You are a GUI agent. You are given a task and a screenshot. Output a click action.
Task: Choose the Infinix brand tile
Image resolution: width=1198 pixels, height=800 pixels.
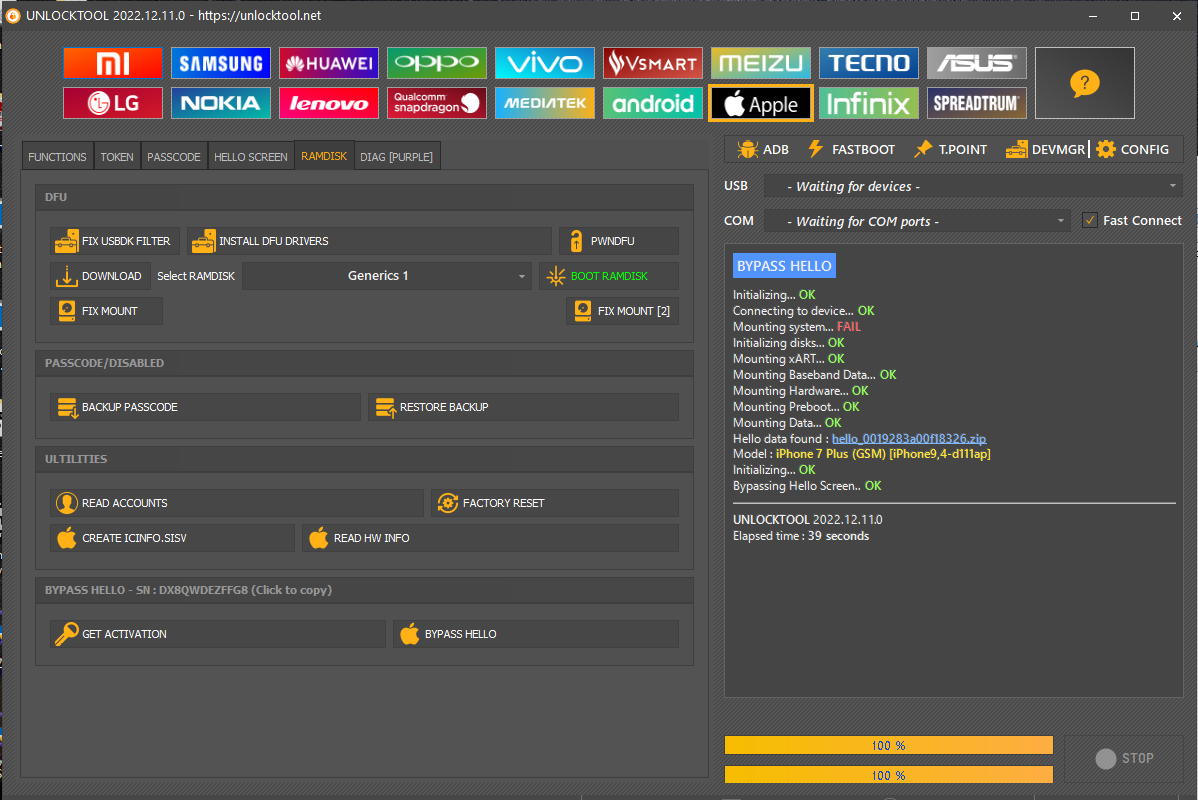(x=869, y=103)
